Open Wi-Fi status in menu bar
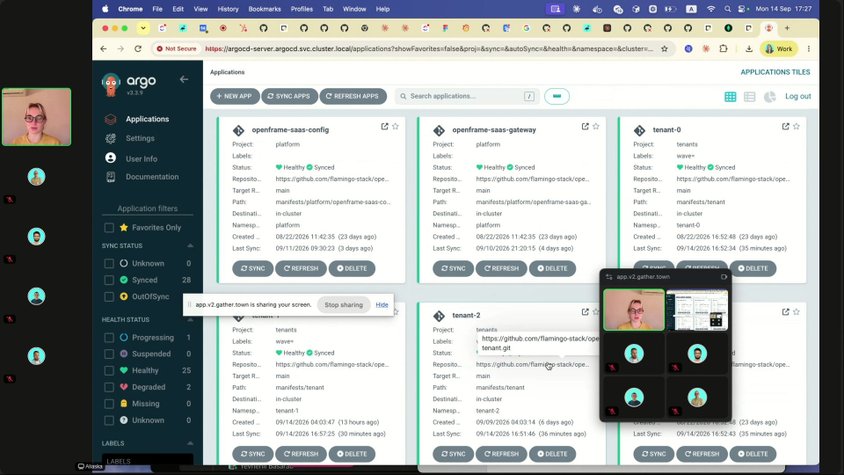 (711, 9)
